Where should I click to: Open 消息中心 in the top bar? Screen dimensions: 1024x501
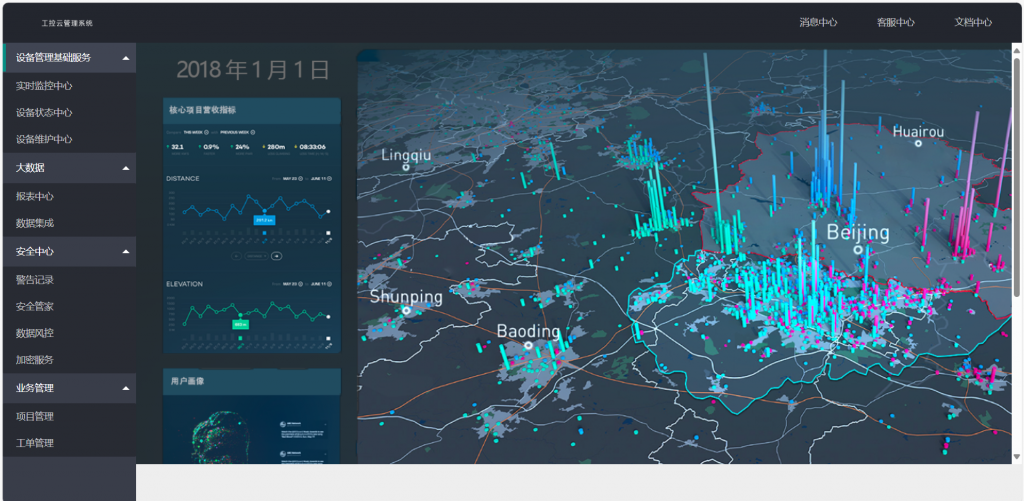coord(818,22)
